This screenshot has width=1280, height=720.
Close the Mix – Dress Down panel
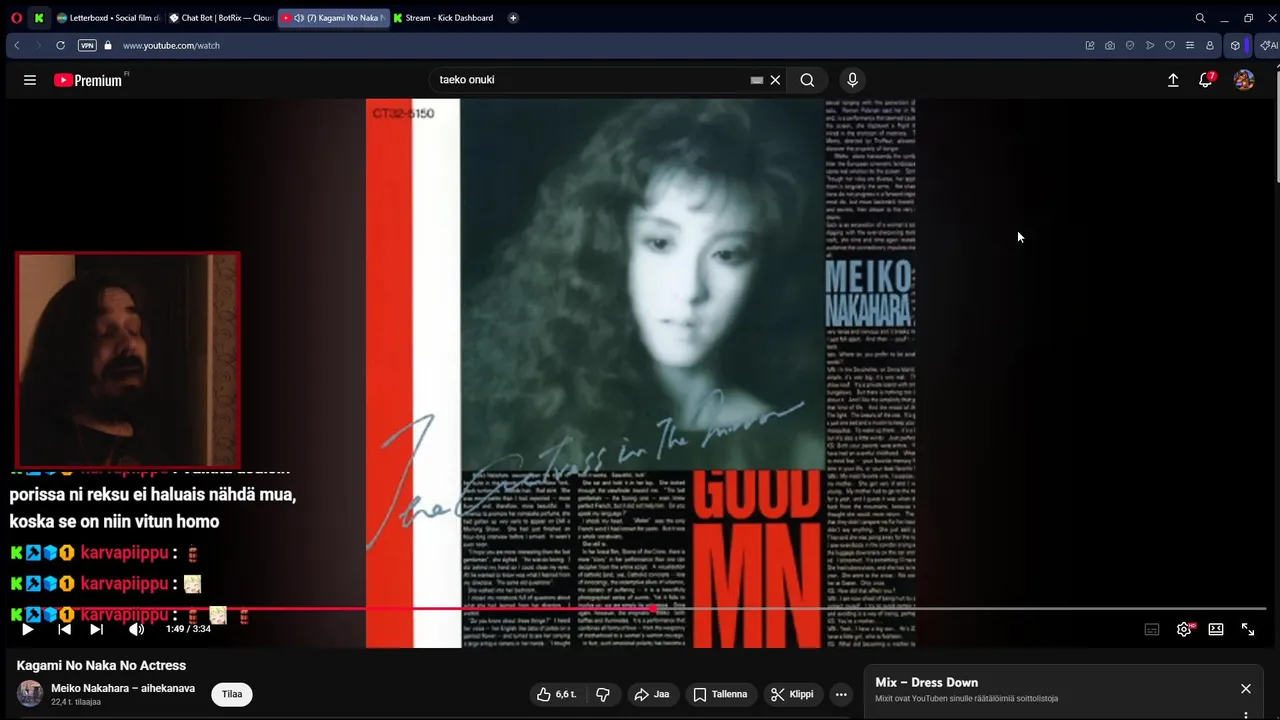coord(1246,689)
